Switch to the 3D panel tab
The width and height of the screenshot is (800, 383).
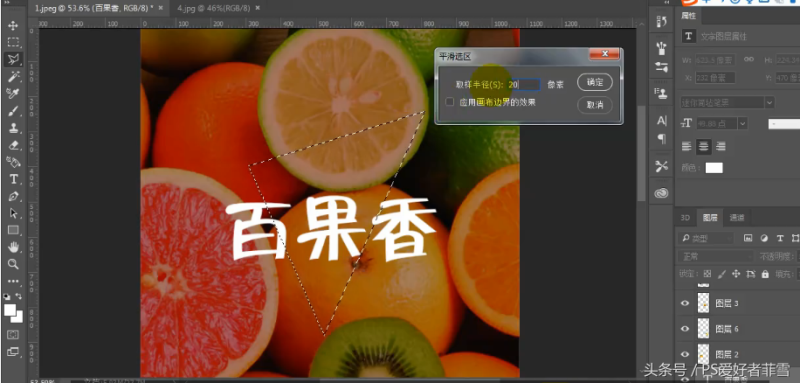click(x=685, y=218)
